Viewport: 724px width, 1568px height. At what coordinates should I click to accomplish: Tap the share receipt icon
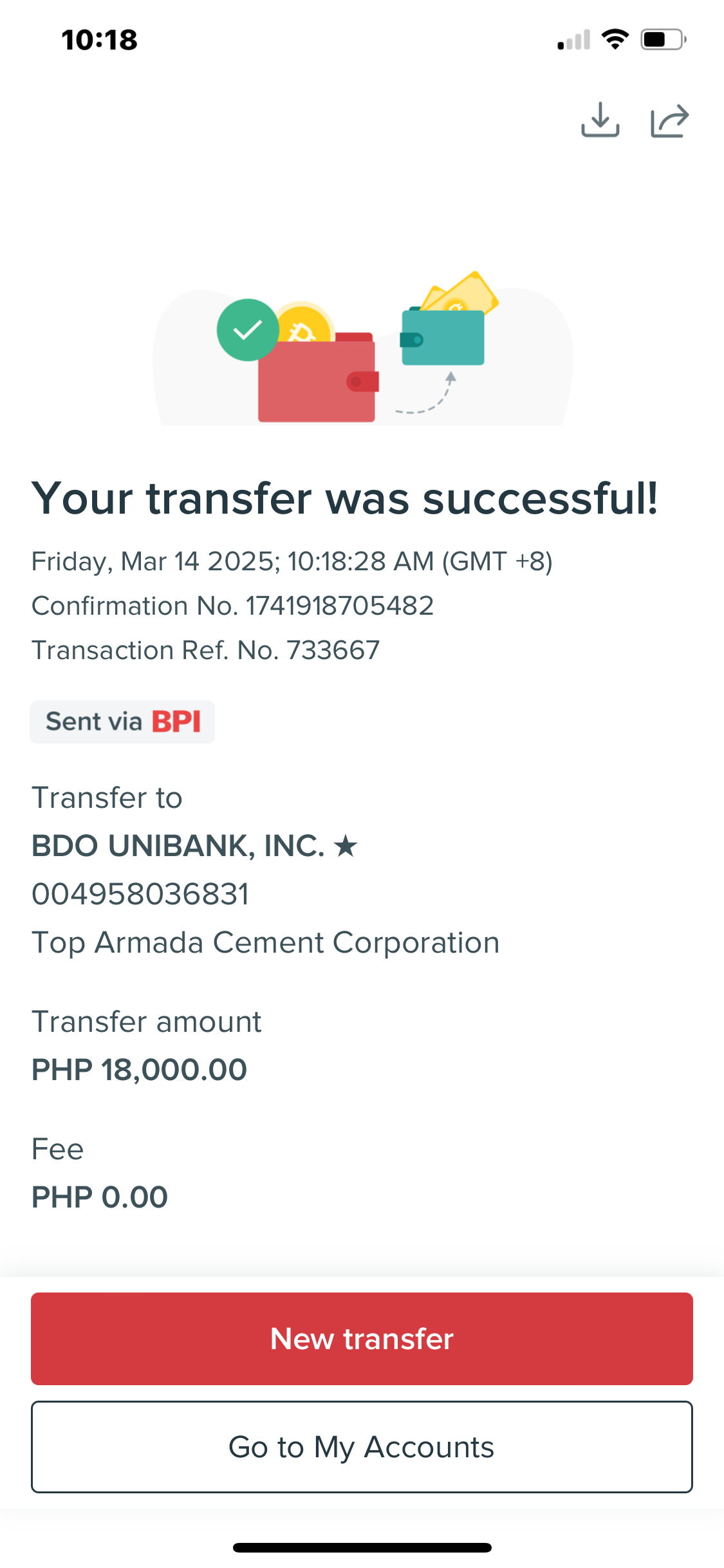(669, 121)
